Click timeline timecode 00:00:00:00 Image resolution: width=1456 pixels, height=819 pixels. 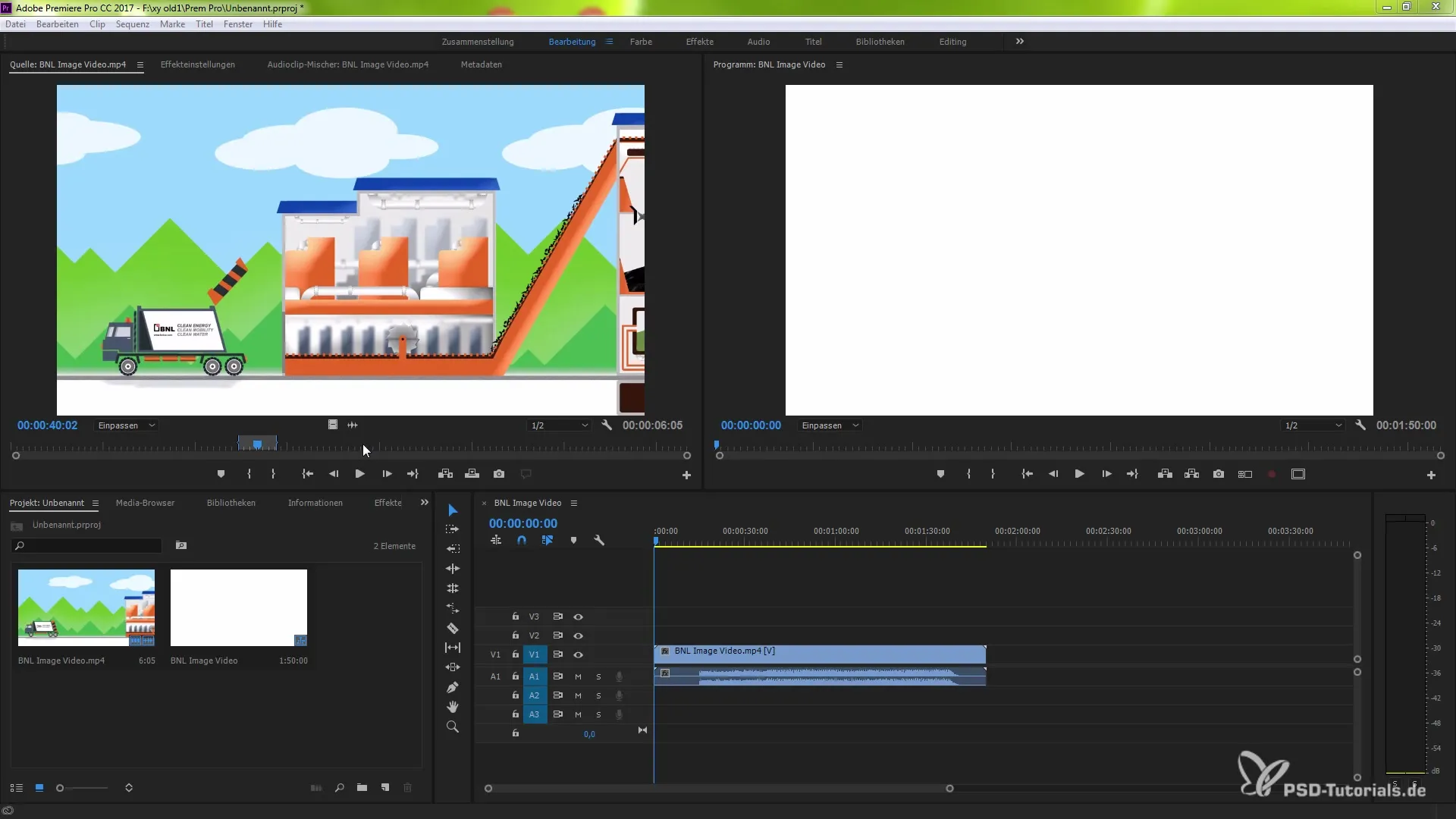[x=523, y=523]
